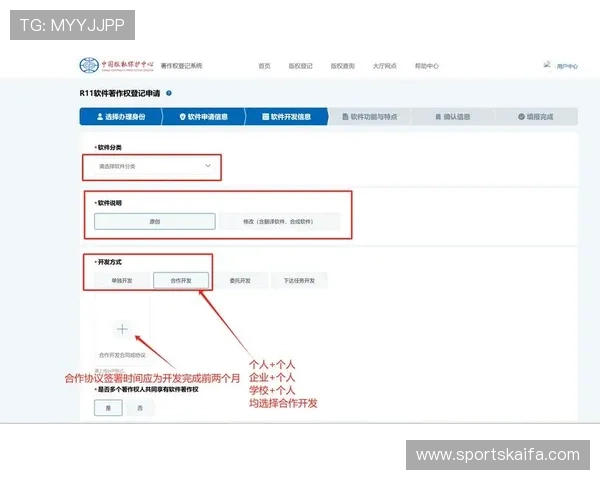600x480 pixels.
Task: Choose 否 for 多个著作权人共同享有软件著作权
Action: 140,408
